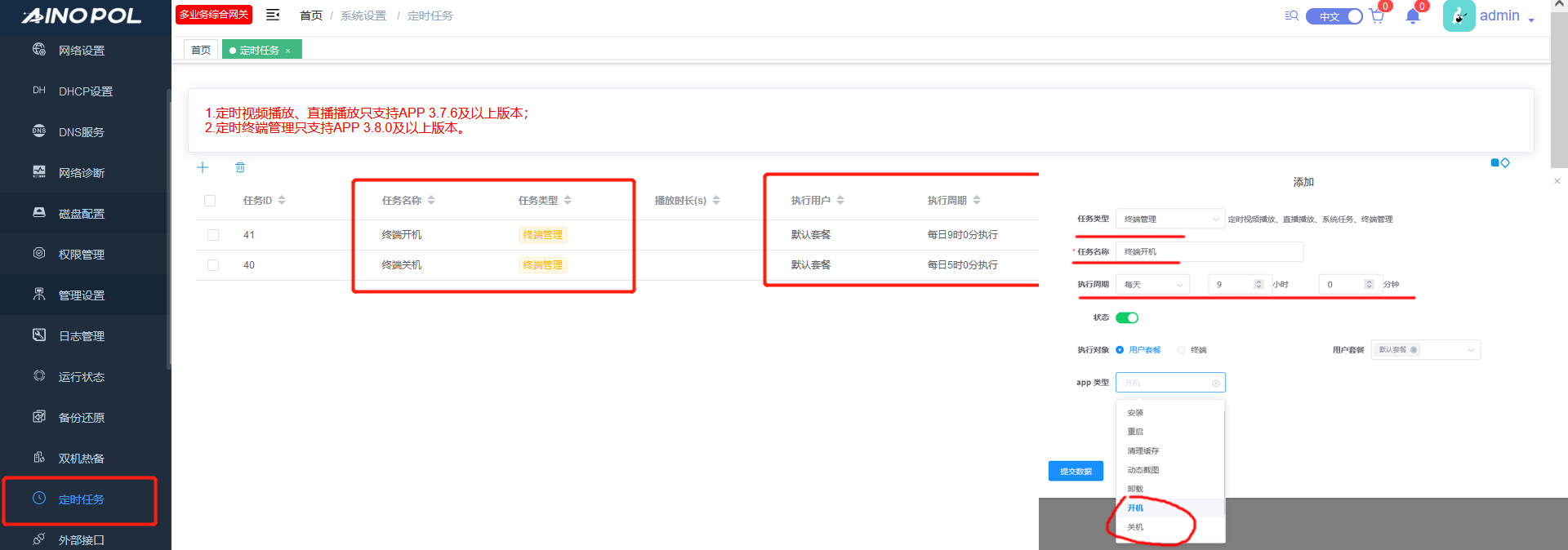
Task: Collapse sidebar with the hamburger icon
Action: tap(273, 15)
